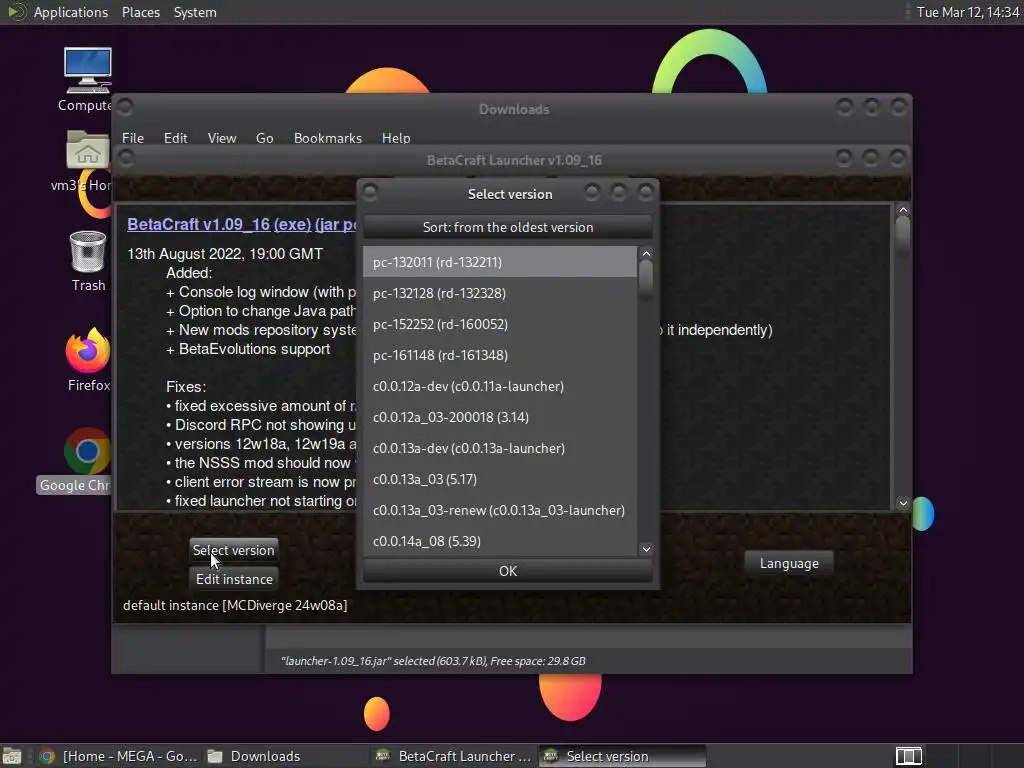1024x768 pixels.
Task: Switch to BetaCraft Launcher taskbar item
Action: (455, 756)
